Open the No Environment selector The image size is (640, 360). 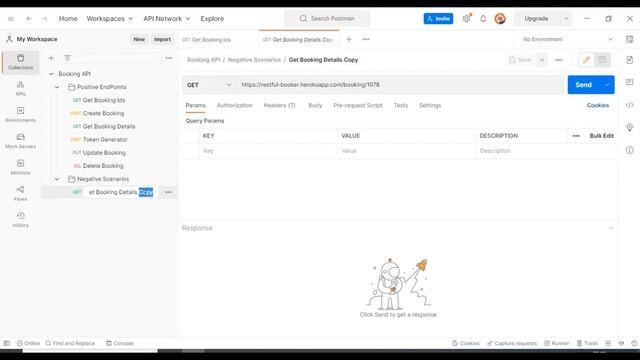tap(568, 40)
